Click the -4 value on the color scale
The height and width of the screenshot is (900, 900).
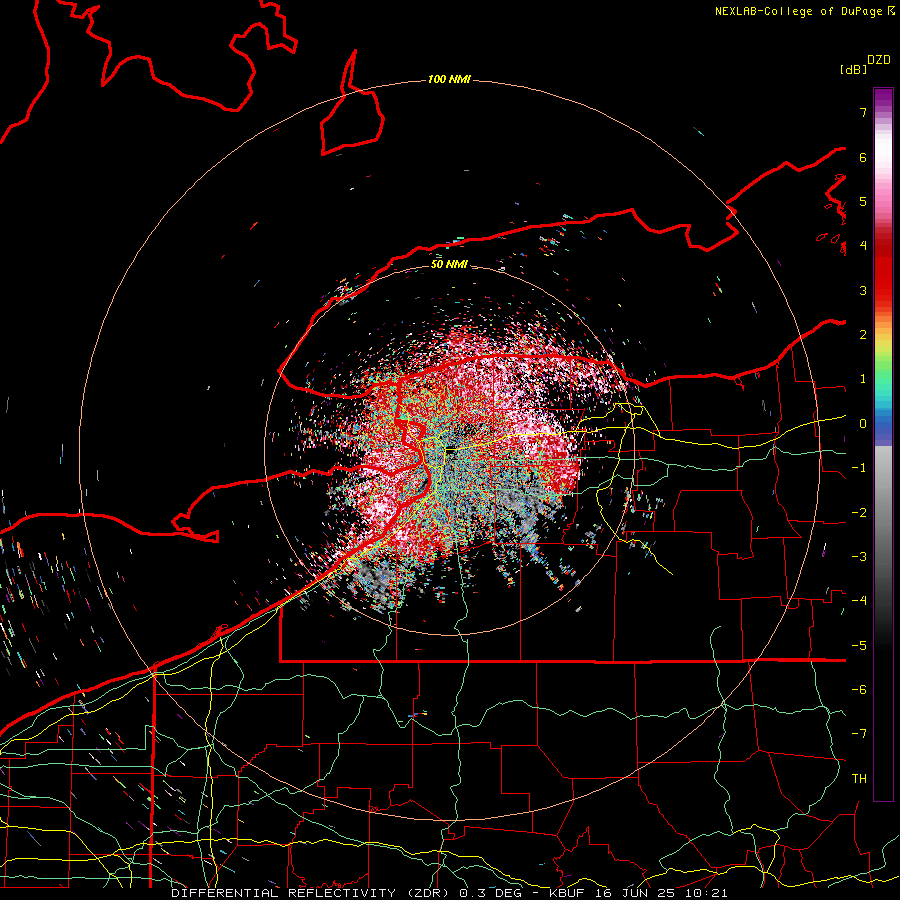(859, 601)
